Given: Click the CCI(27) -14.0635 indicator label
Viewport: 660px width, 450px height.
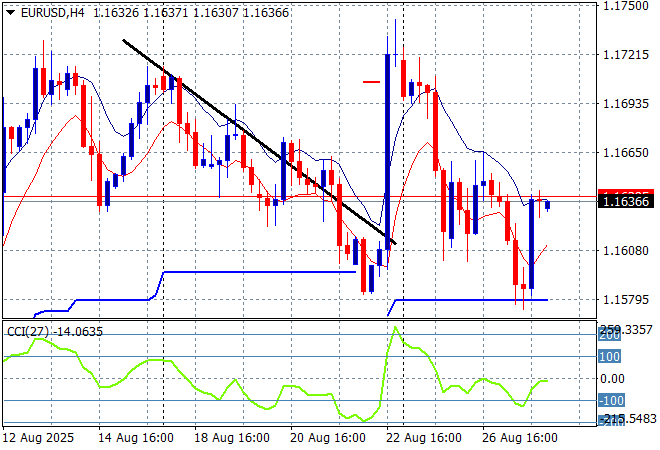Looking at the screenshot, I should pos(55,332).
